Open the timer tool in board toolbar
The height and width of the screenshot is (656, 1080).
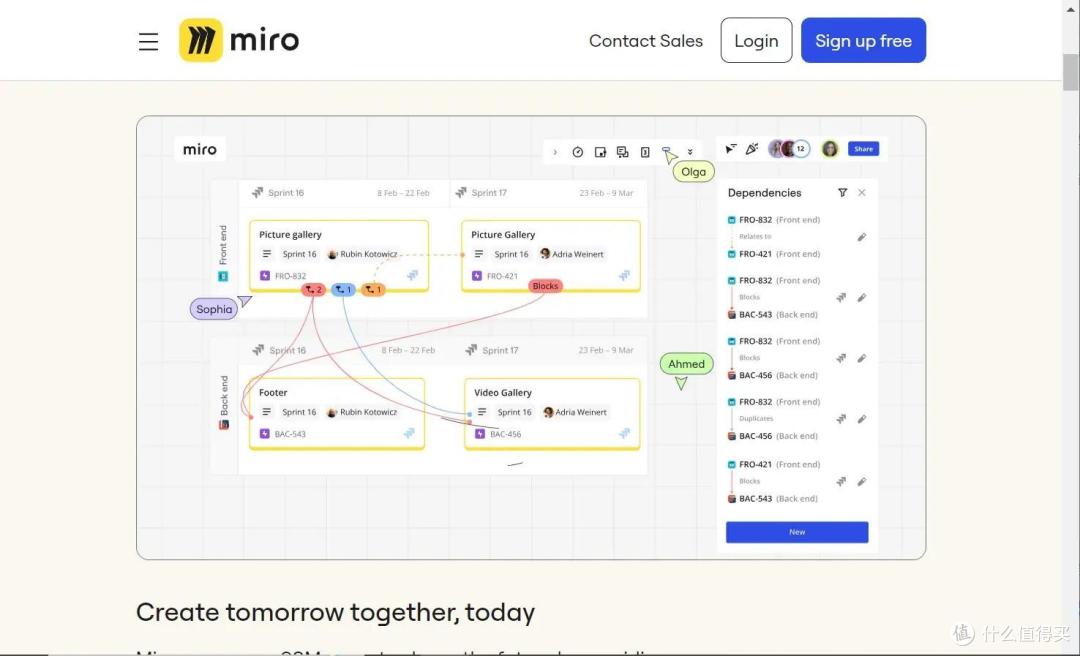tap(578, 152)
